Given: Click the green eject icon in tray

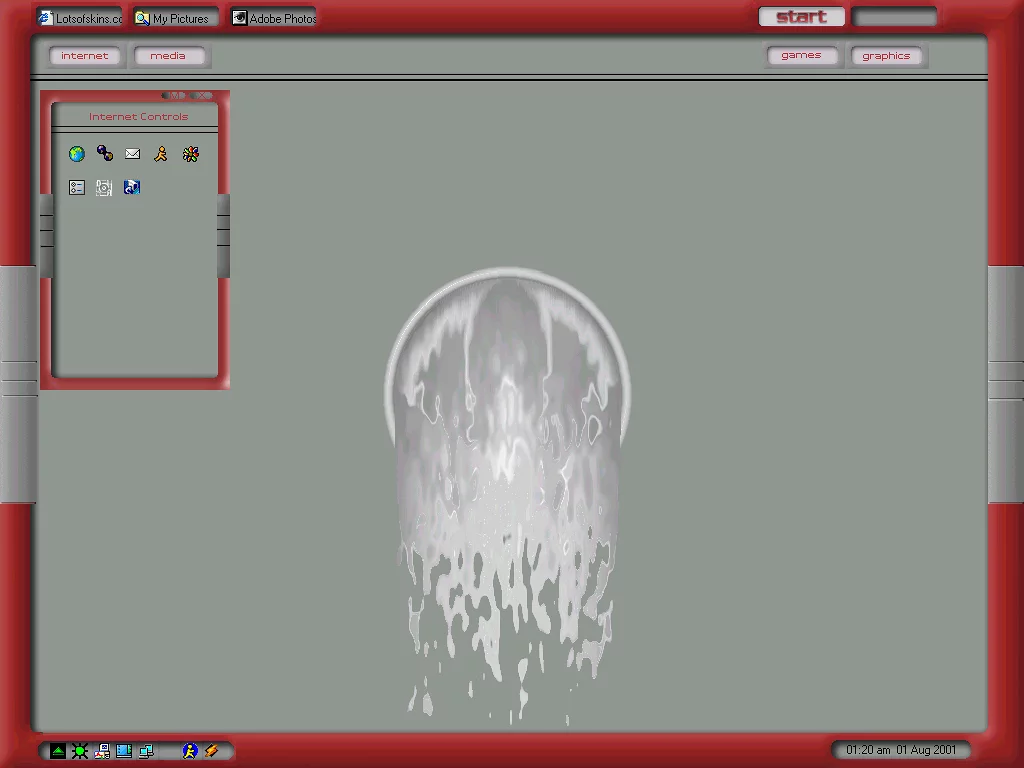Looking at the screenshot, I should [58, 751].
